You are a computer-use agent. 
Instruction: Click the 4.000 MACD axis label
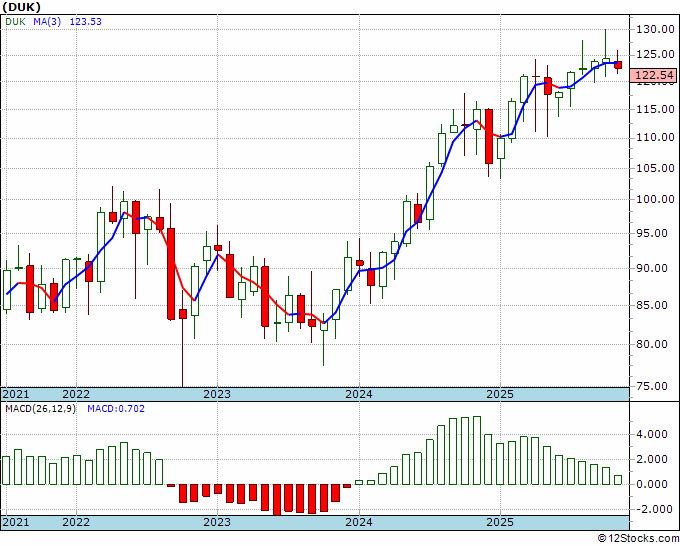(652, 434)
